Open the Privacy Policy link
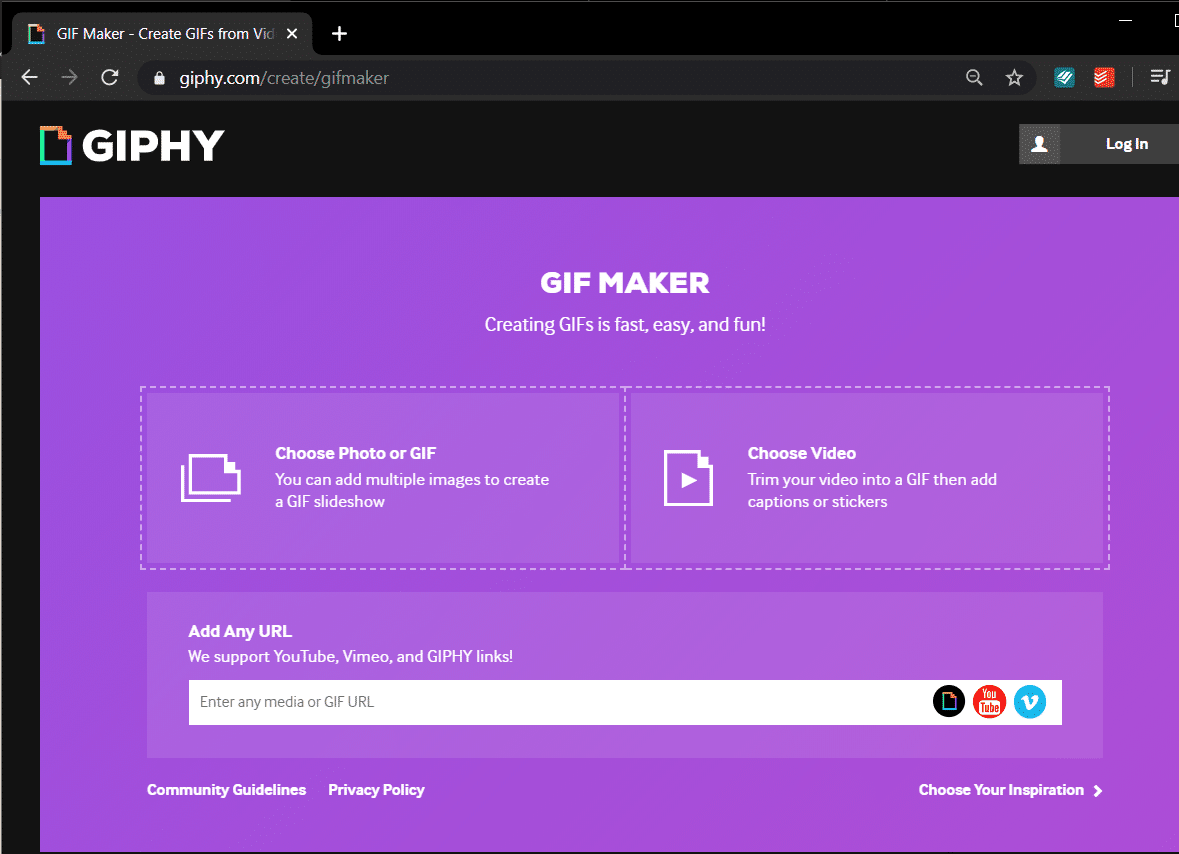This screenshot has width=1179, height=854. (x=376, y=790)
